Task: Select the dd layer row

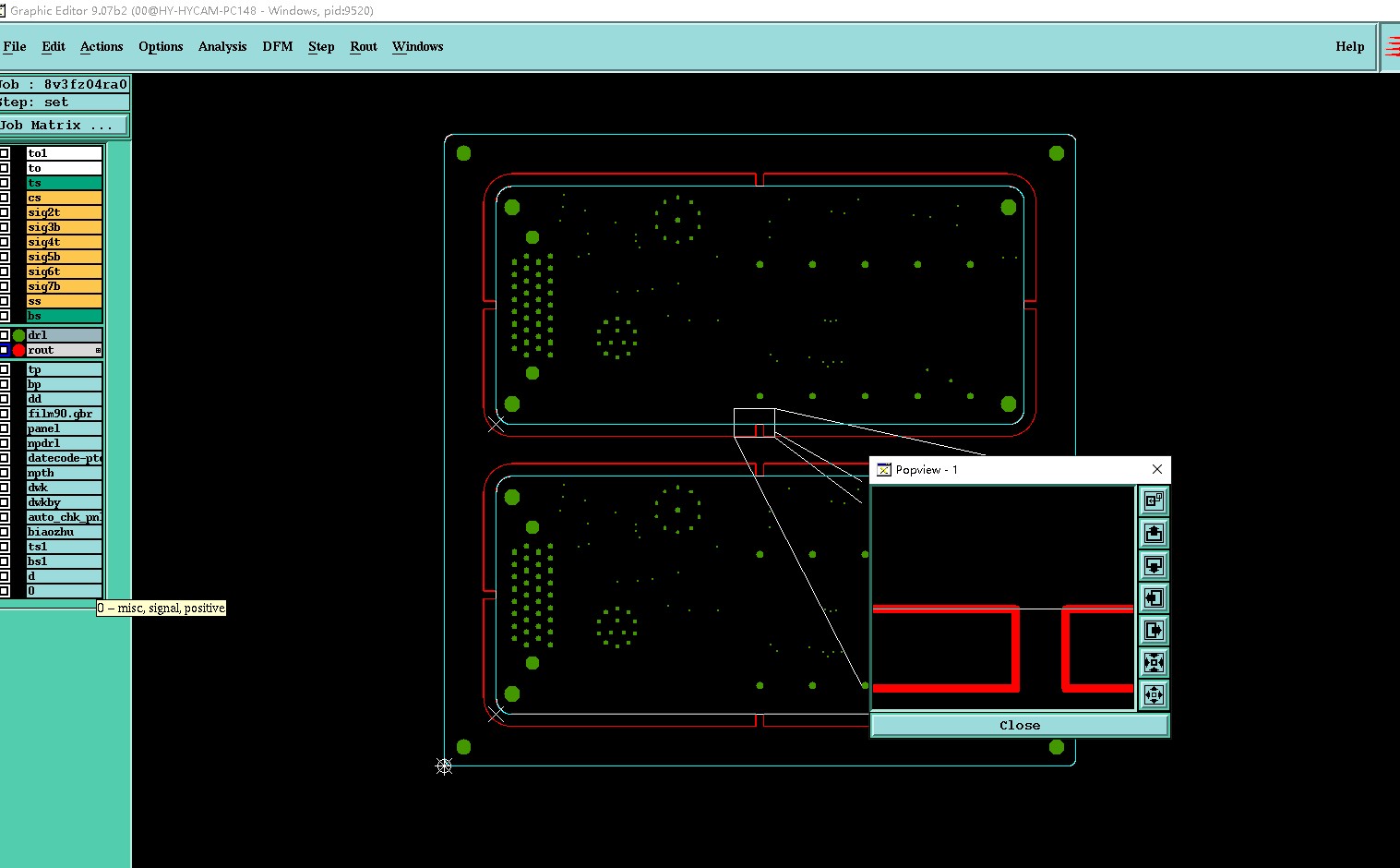Action: click(64, 399)
